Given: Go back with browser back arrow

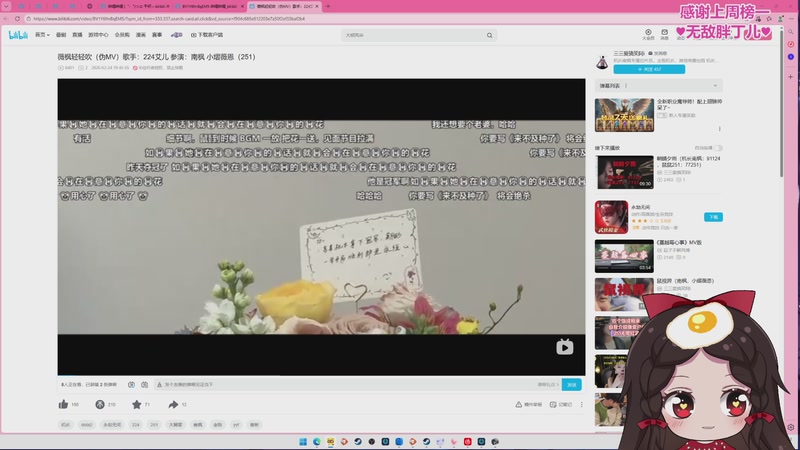Looking at the screenshot, I should [6, 19].
